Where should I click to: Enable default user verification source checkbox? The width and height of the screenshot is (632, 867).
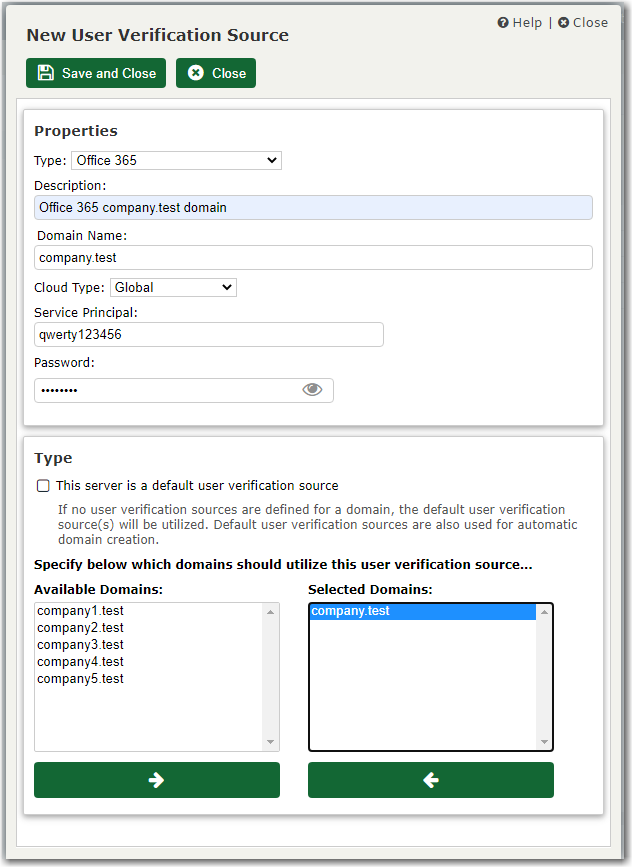pos(43,485)
